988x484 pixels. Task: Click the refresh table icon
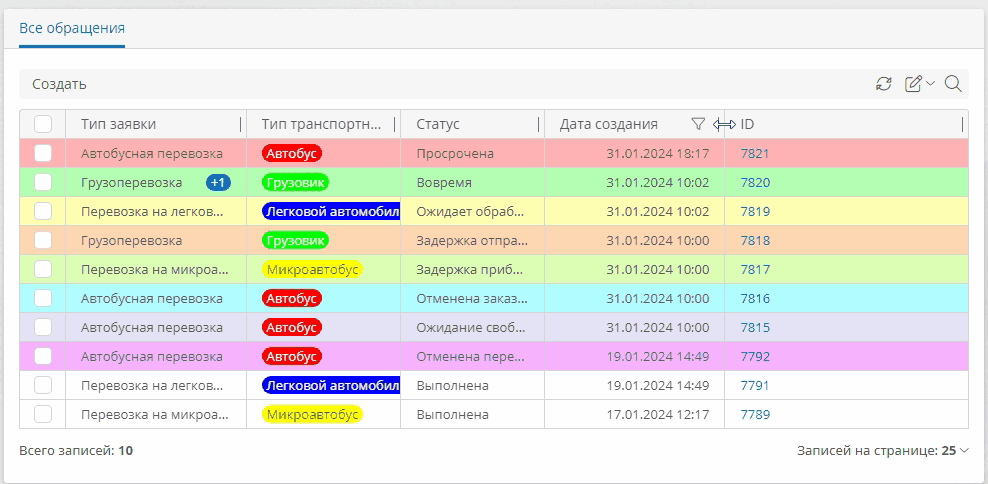point(883,84)
